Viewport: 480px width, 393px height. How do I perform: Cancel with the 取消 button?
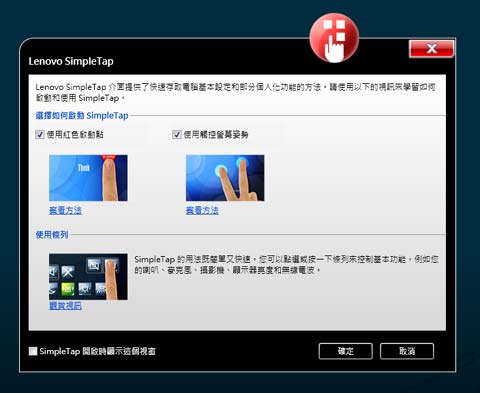point(407,351)
